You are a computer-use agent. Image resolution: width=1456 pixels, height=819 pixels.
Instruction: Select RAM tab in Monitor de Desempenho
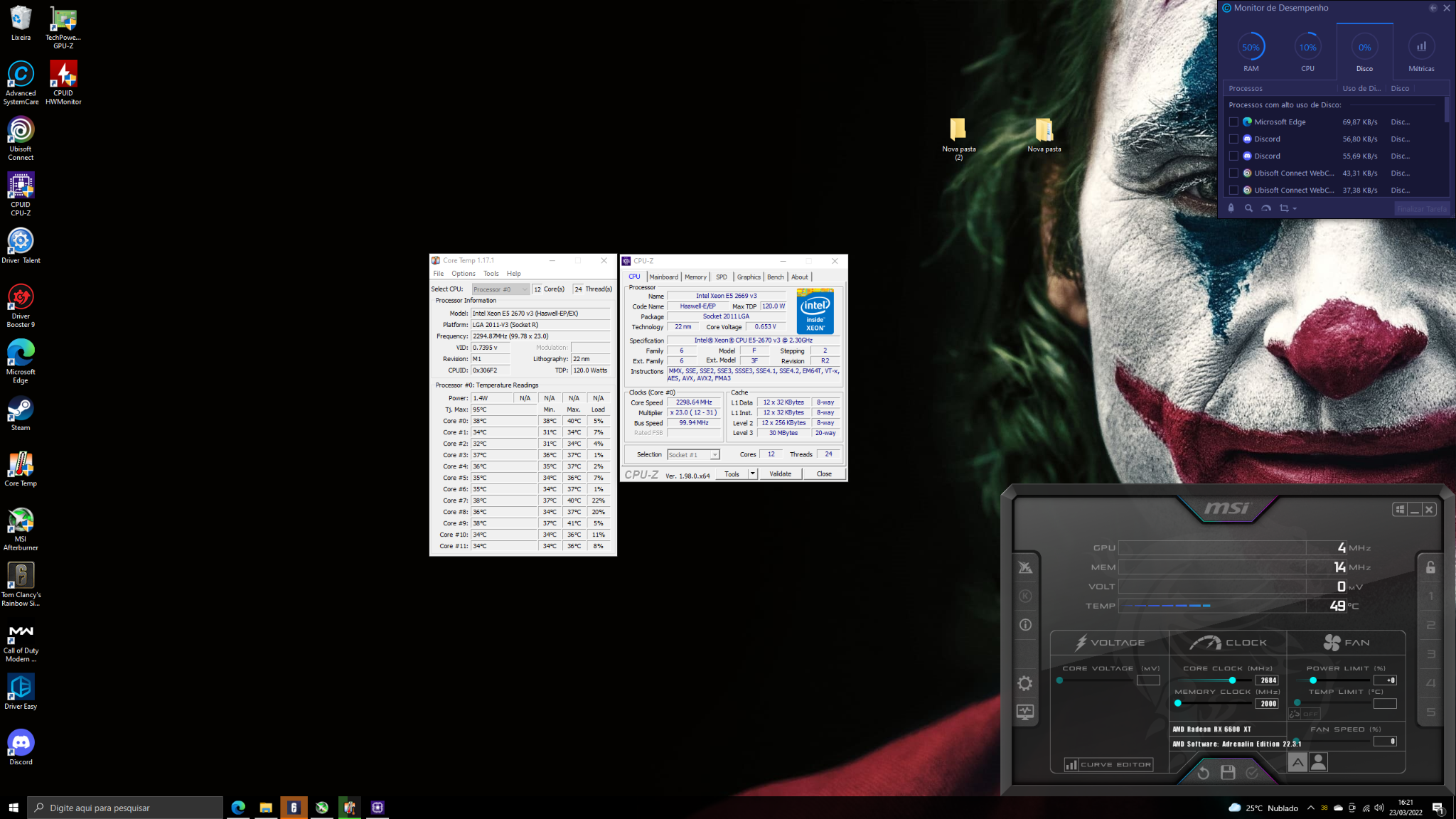tap(1251, 52)
